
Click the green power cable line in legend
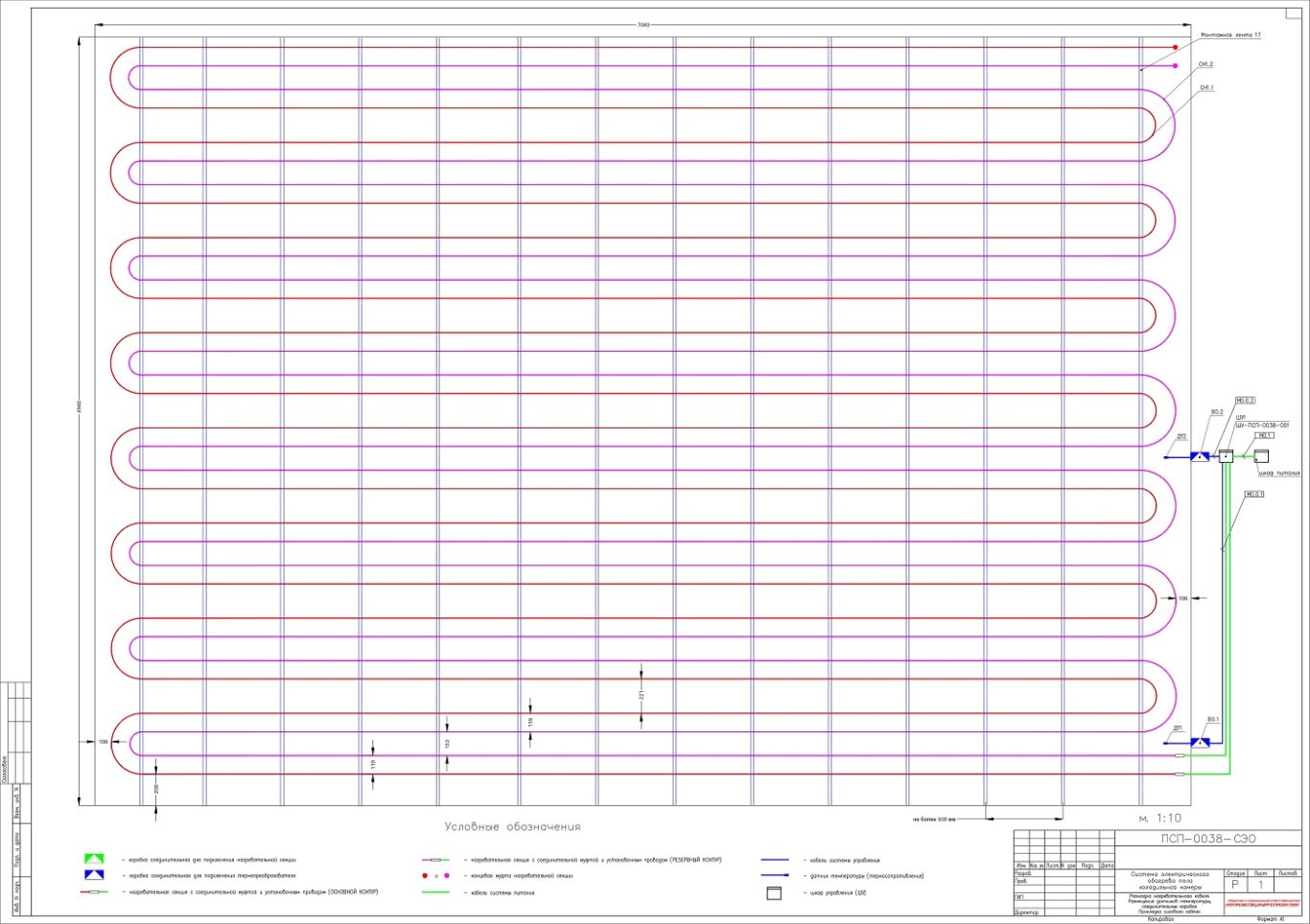(436, 892)
